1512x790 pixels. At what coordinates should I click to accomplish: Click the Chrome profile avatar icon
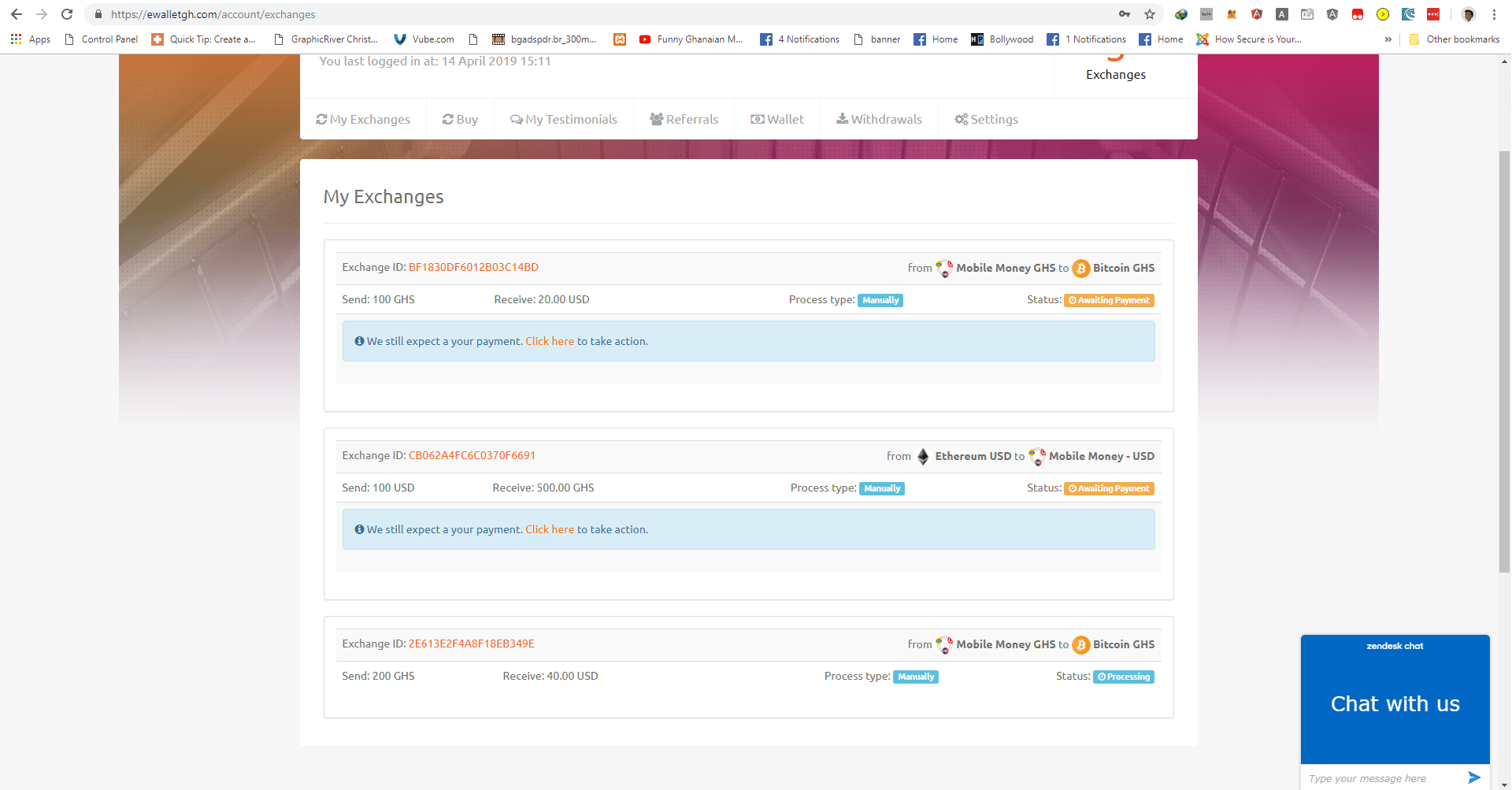point(1468,14)
